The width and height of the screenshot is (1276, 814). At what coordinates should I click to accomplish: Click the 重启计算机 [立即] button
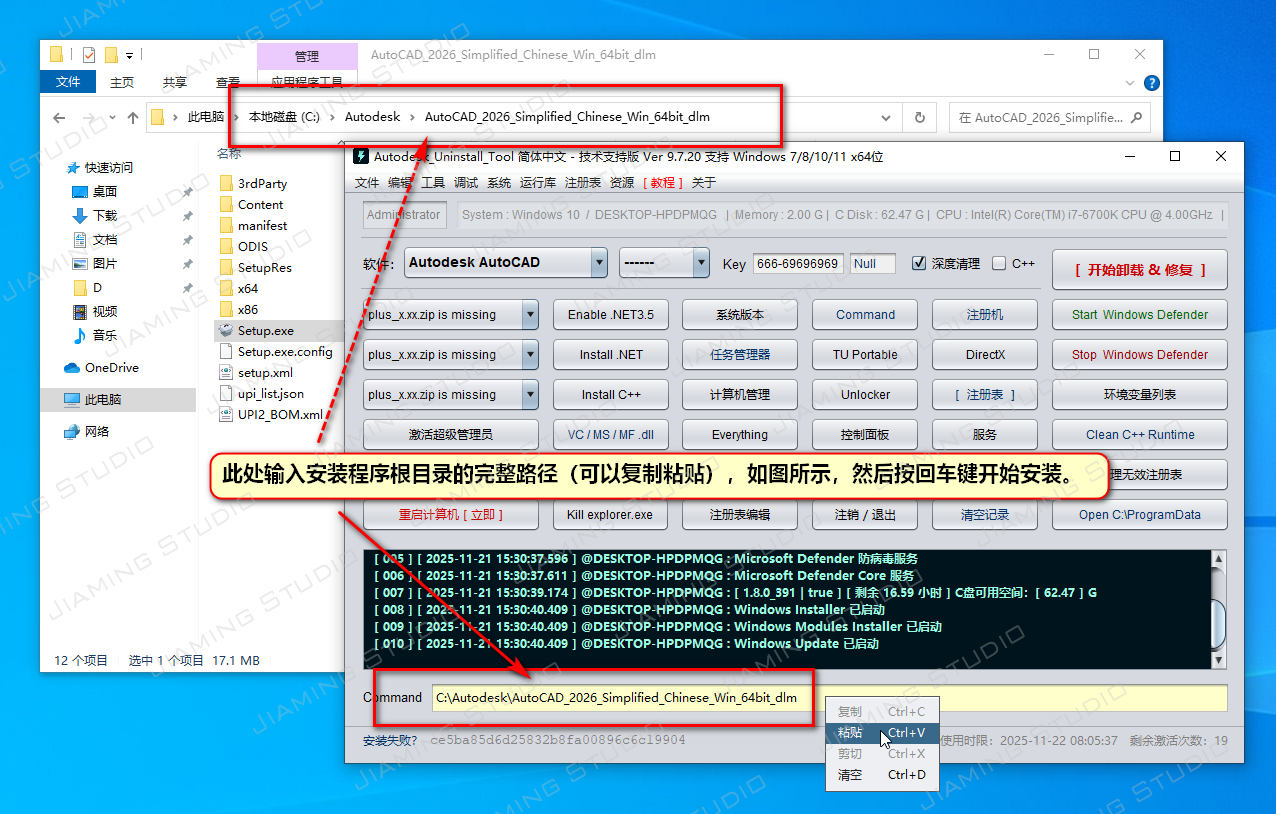pos(450,514)
